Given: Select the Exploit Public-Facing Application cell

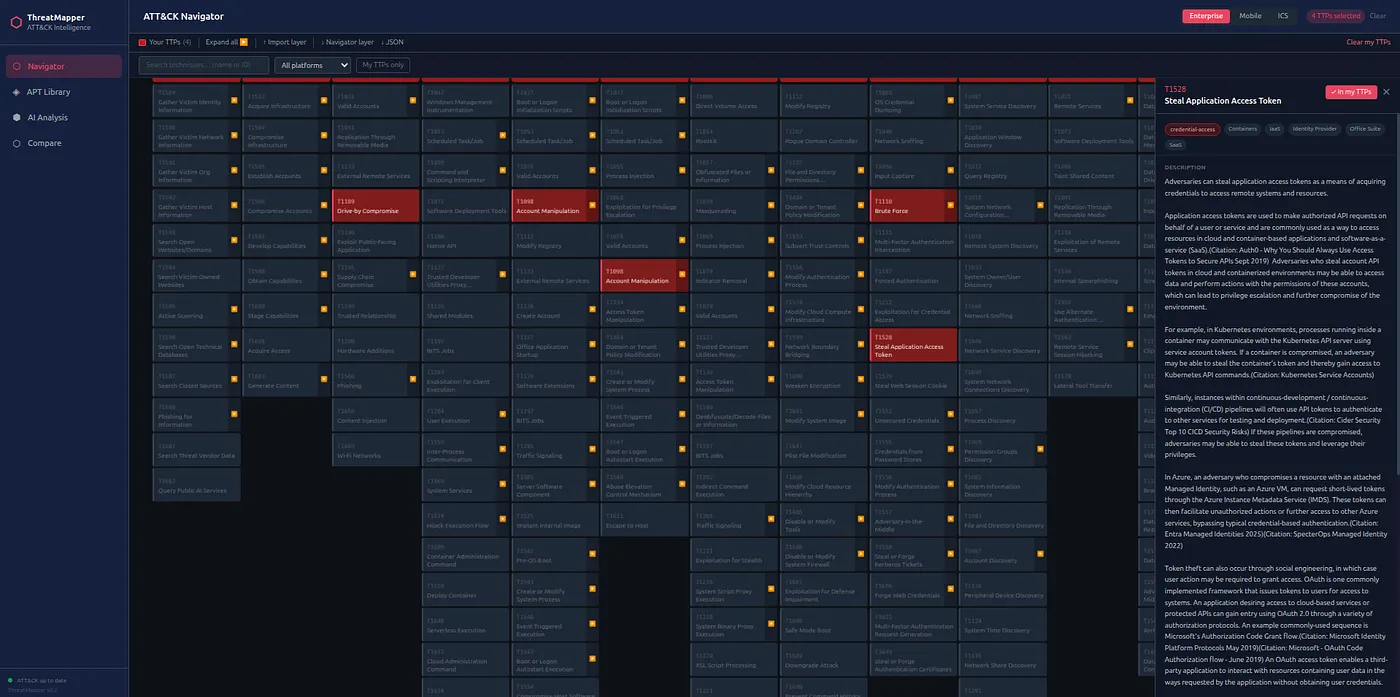Looking at the screenshot, I should pos(376,241).
